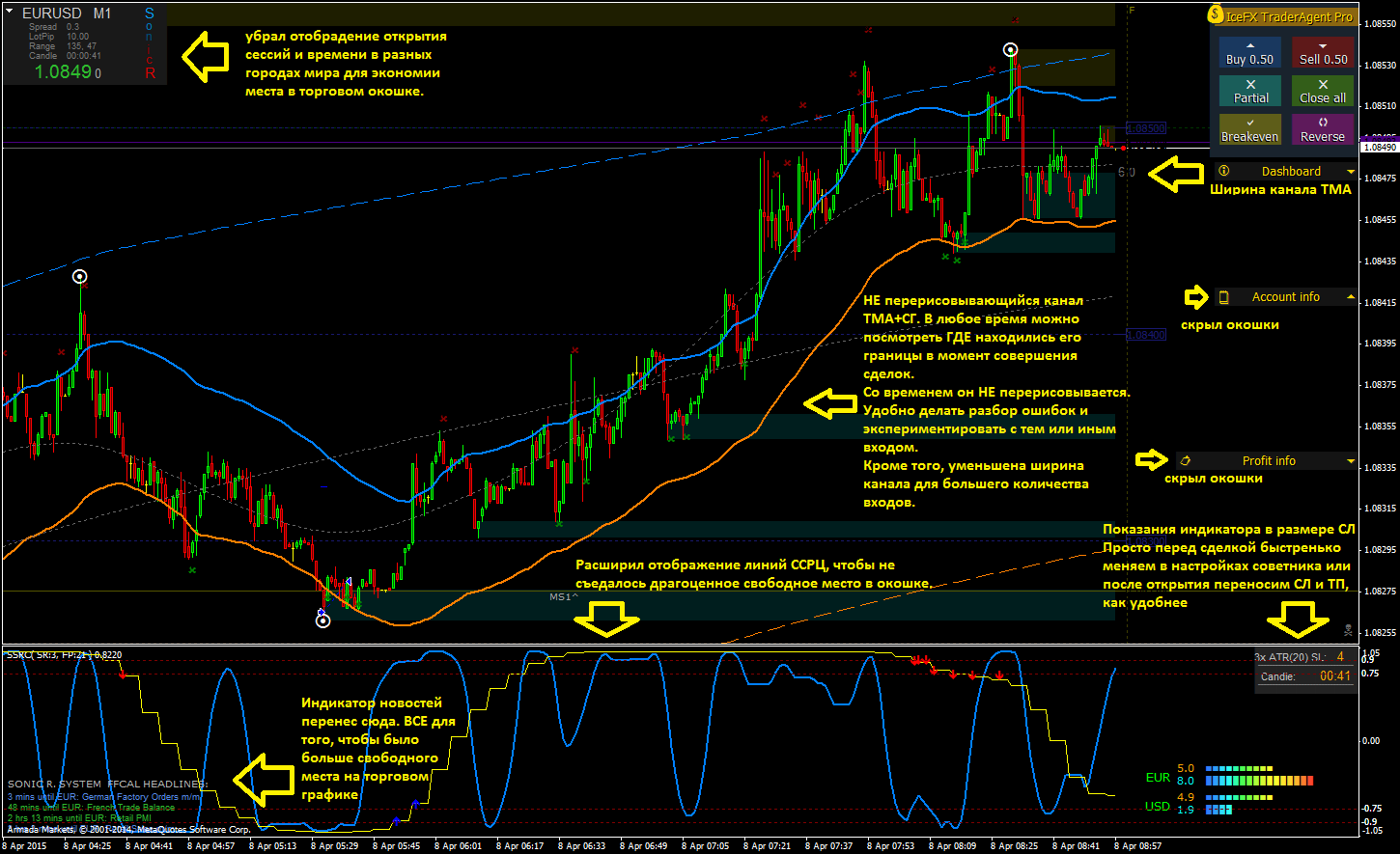Open a Buy 0.50 position

pos(1250,52)
